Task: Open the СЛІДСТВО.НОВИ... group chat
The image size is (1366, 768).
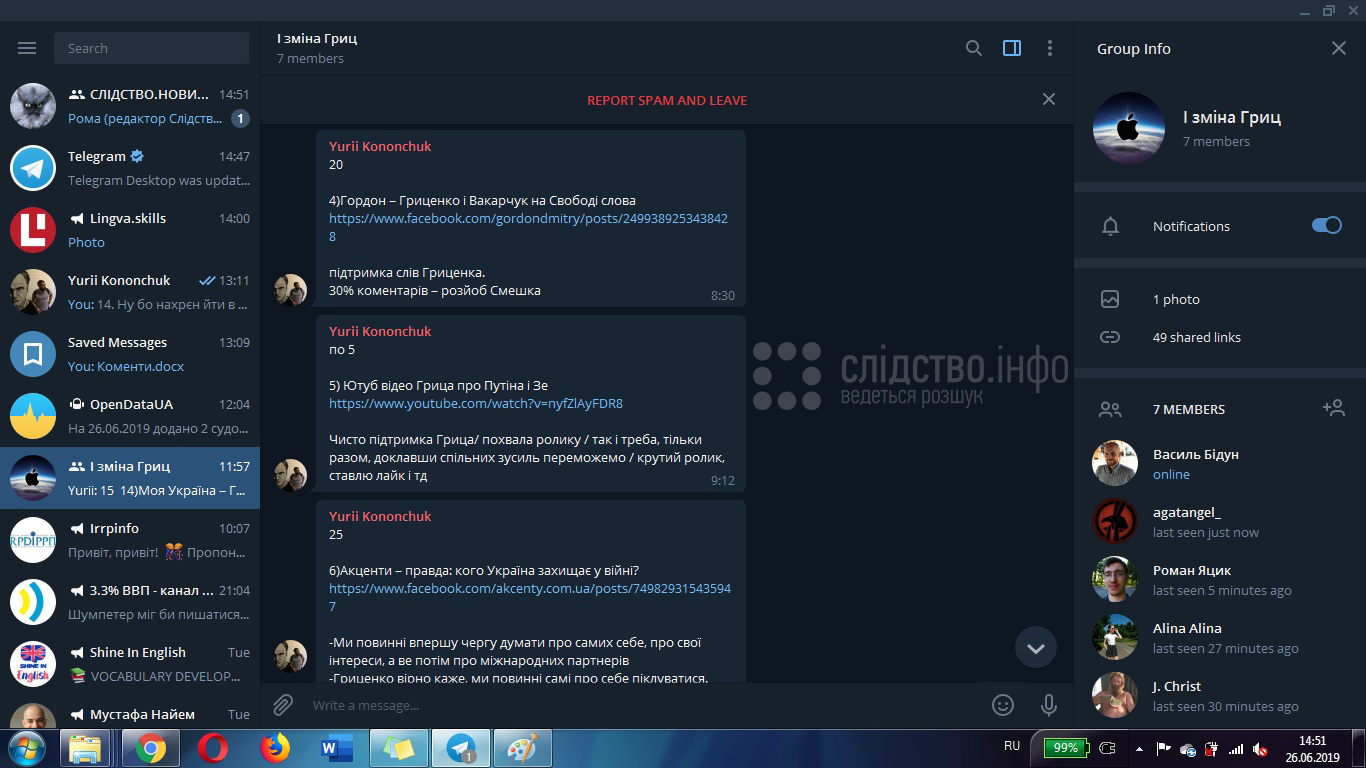Action: click(x=130, y=106)
